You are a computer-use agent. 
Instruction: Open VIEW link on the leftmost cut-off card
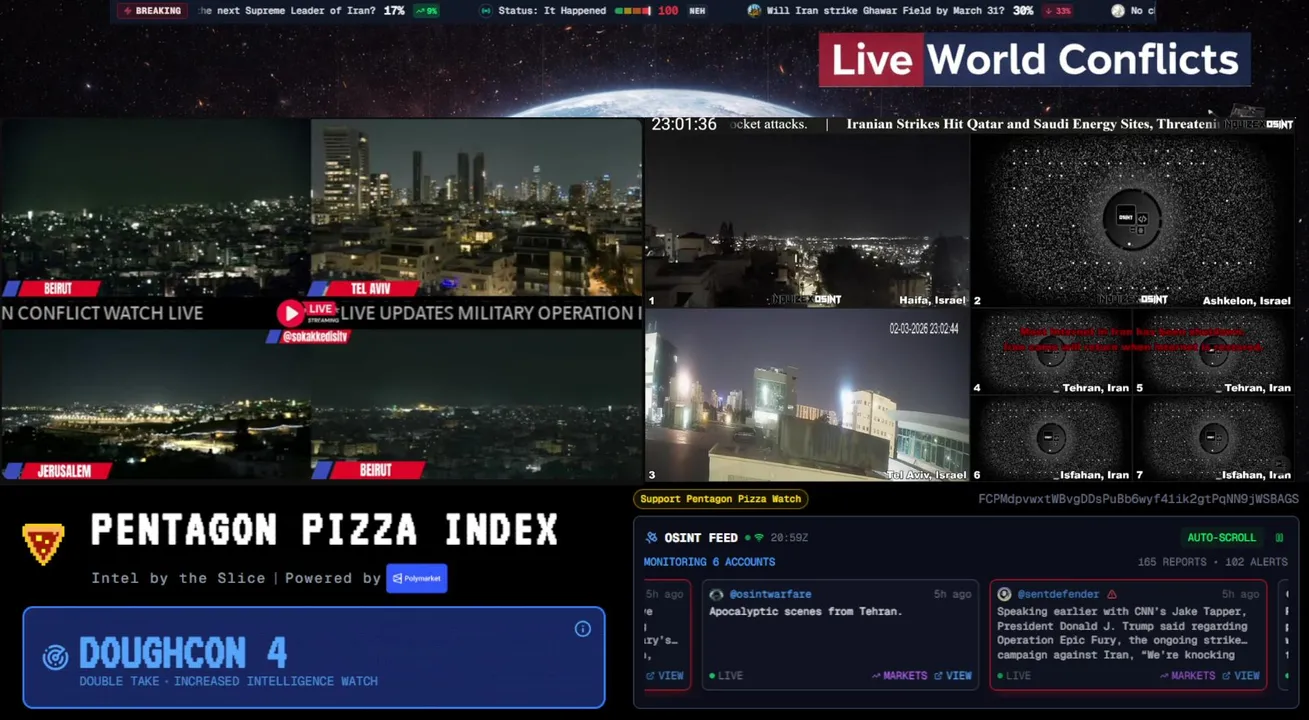tap(665, 676)
